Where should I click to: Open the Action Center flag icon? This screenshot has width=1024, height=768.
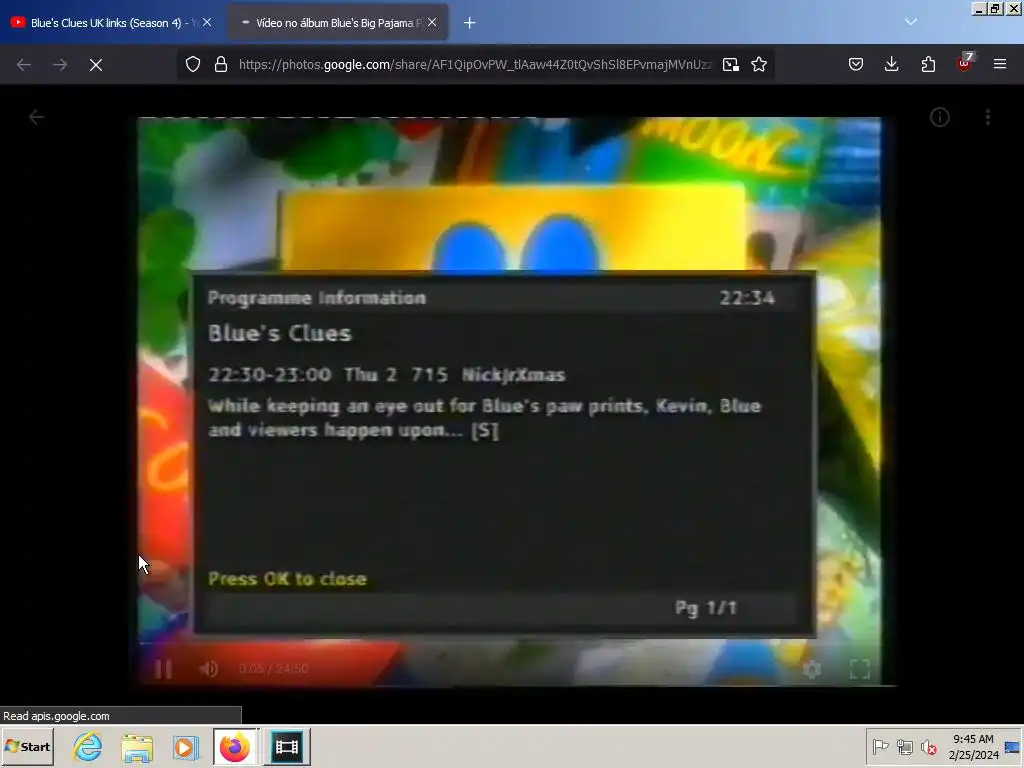[881, 747]
